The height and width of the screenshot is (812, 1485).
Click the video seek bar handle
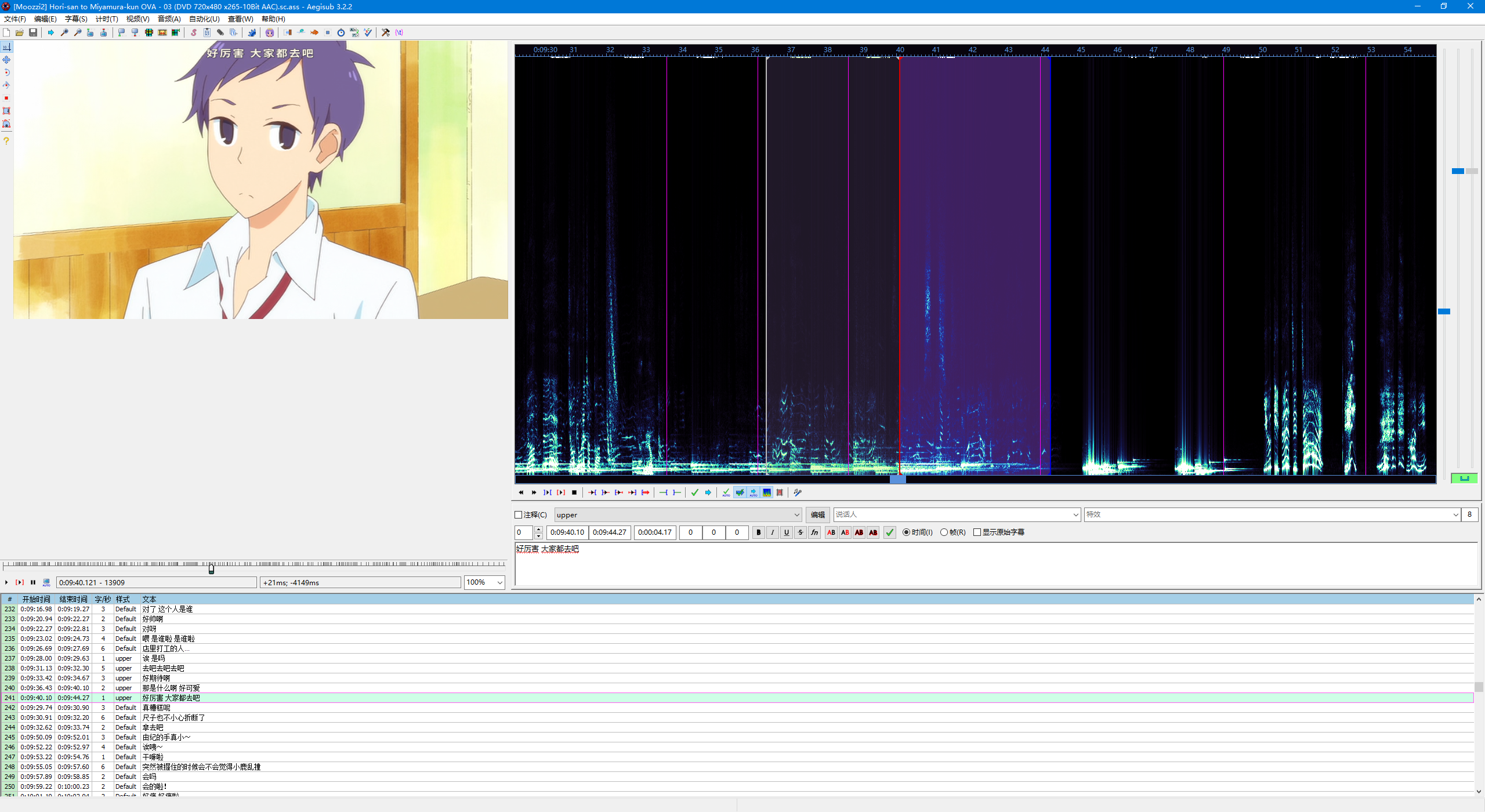pos(211,570)
